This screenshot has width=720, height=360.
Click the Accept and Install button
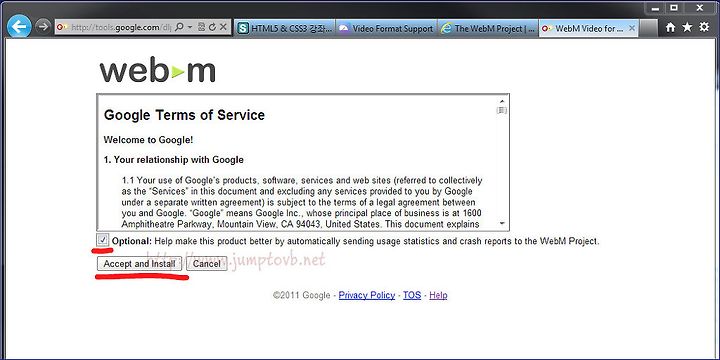[x=139, y=264]
